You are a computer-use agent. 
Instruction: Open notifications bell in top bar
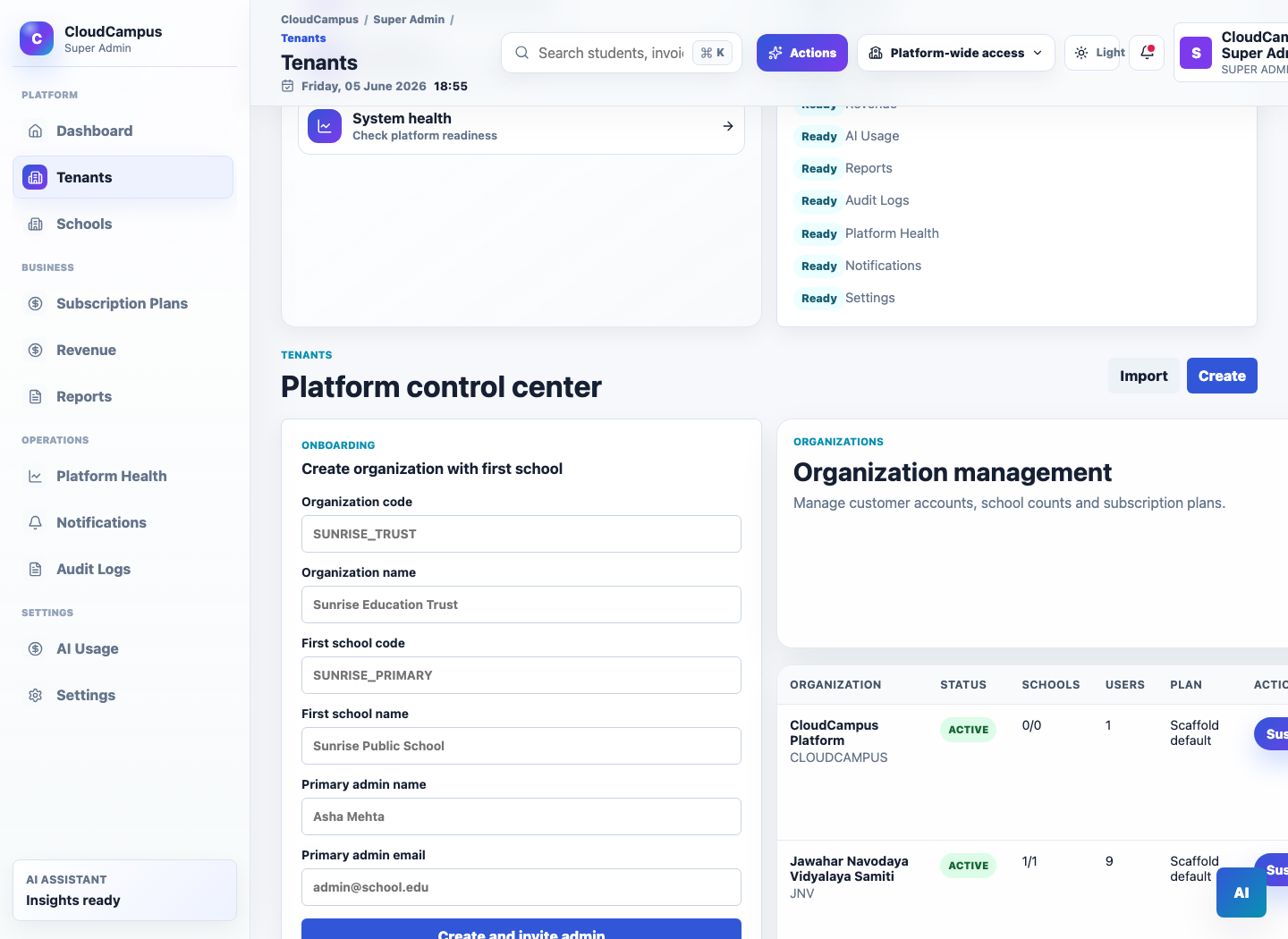[1147, 53]
